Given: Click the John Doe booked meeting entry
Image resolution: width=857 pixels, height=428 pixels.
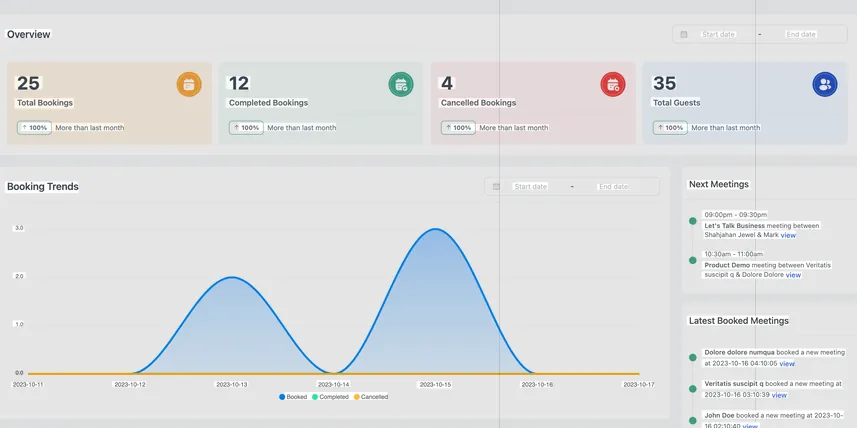Looking at the screenshot, I should click(774, 421).
